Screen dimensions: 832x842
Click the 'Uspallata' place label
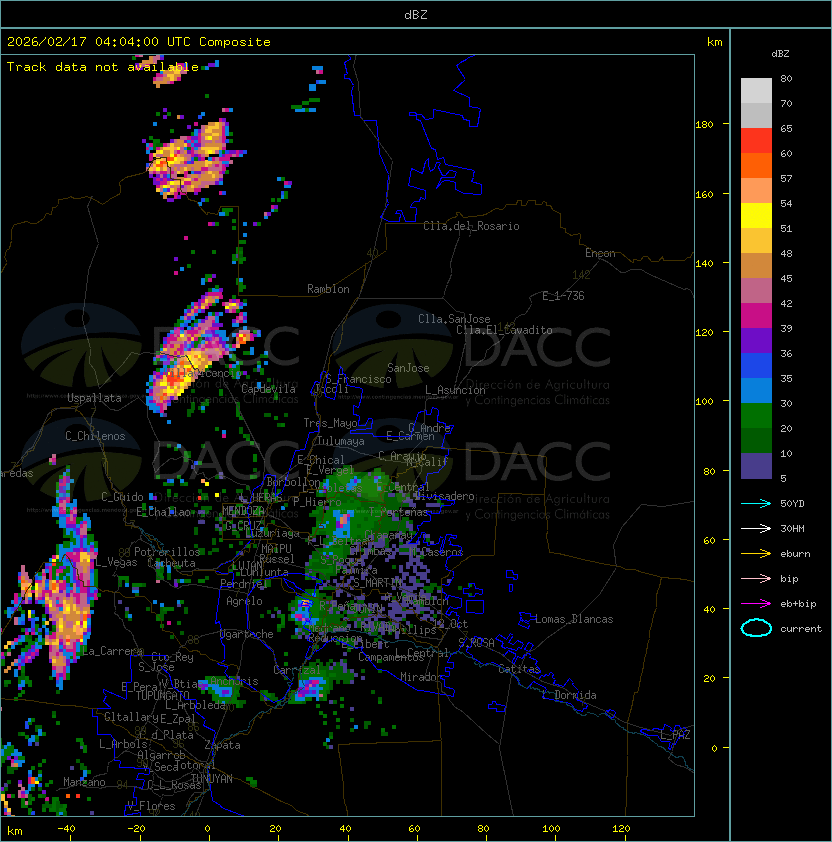coord(94,398)
